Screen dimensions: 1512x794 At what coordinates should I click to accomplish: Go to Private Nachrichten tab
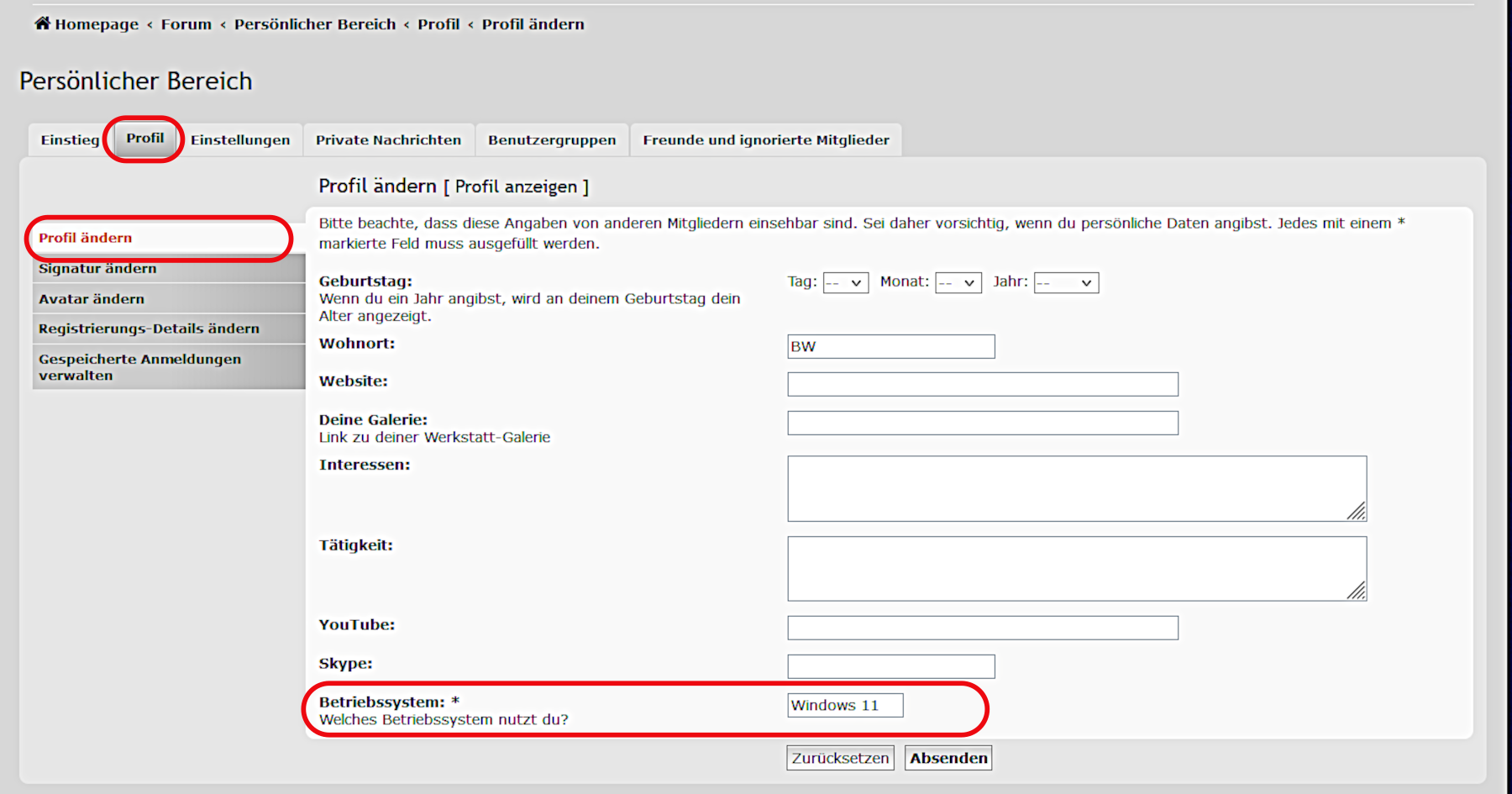[x=388, y=140]
